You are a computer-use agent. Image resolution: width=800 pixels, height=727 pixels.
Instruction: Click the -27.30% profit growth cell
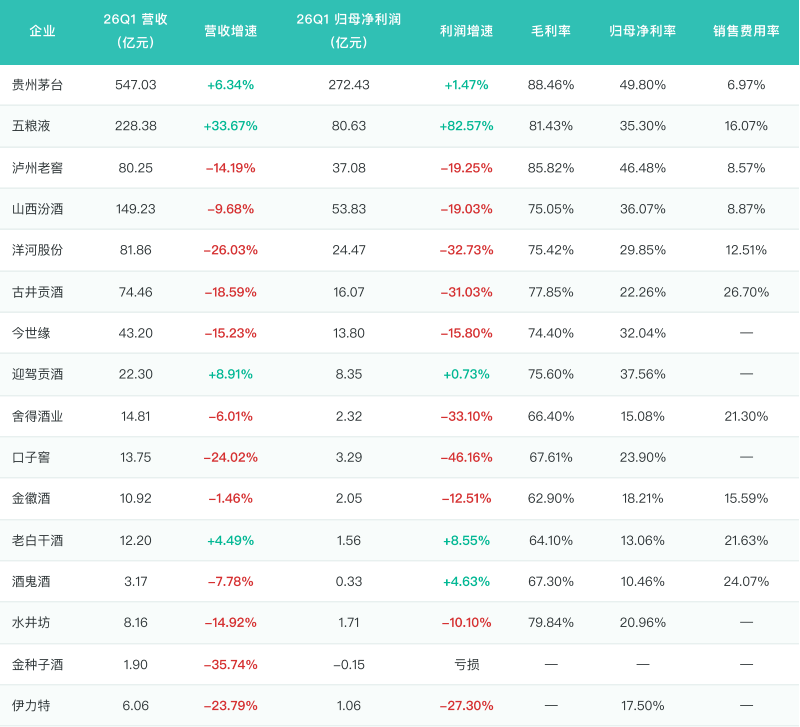pos(466,706)
